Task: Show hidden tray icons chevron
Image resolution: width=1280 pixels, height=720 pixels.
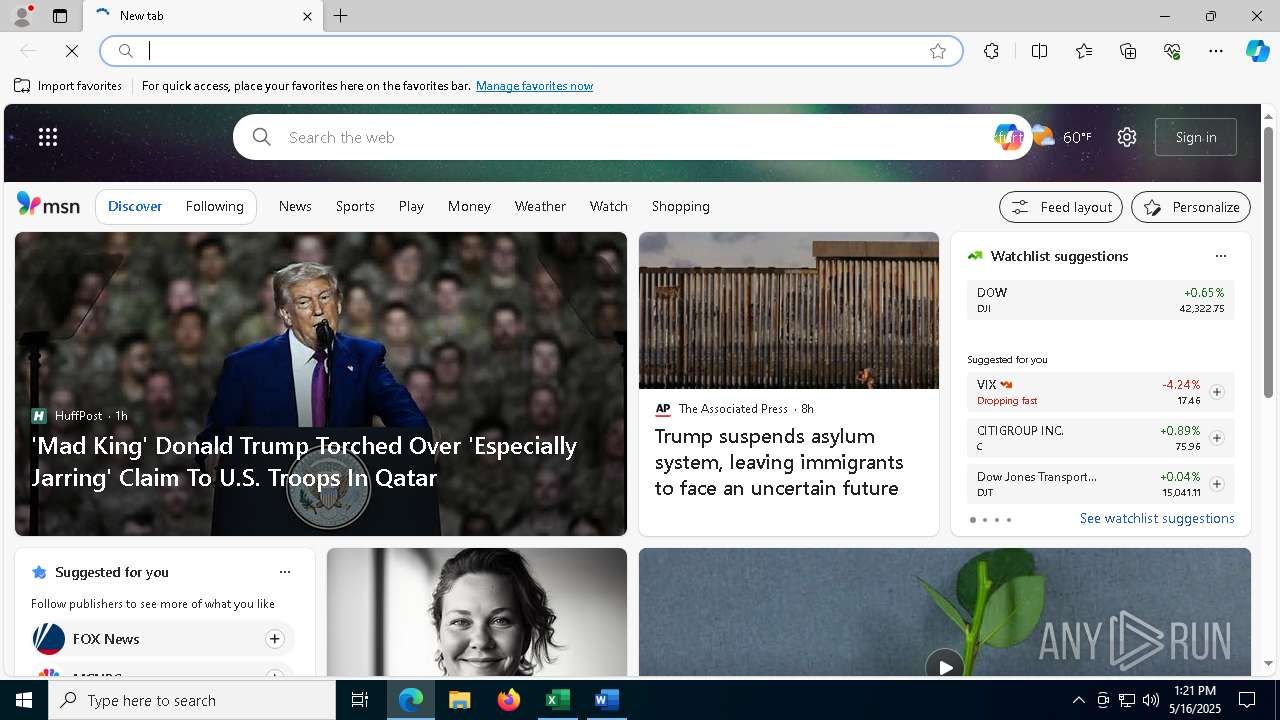Action: (x=1078, y=700)
